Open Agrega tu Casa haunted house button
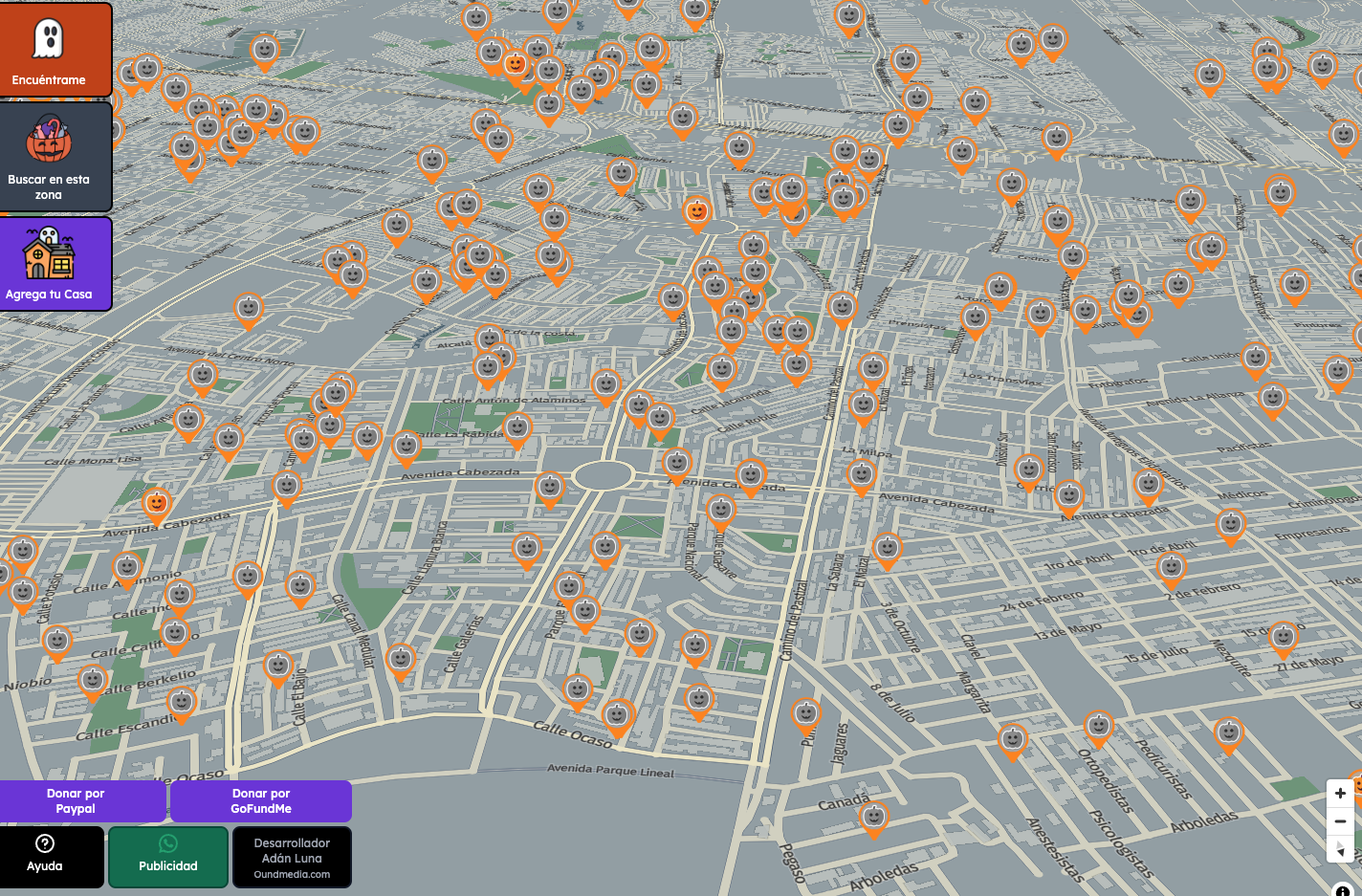 (x=55, y=264)
